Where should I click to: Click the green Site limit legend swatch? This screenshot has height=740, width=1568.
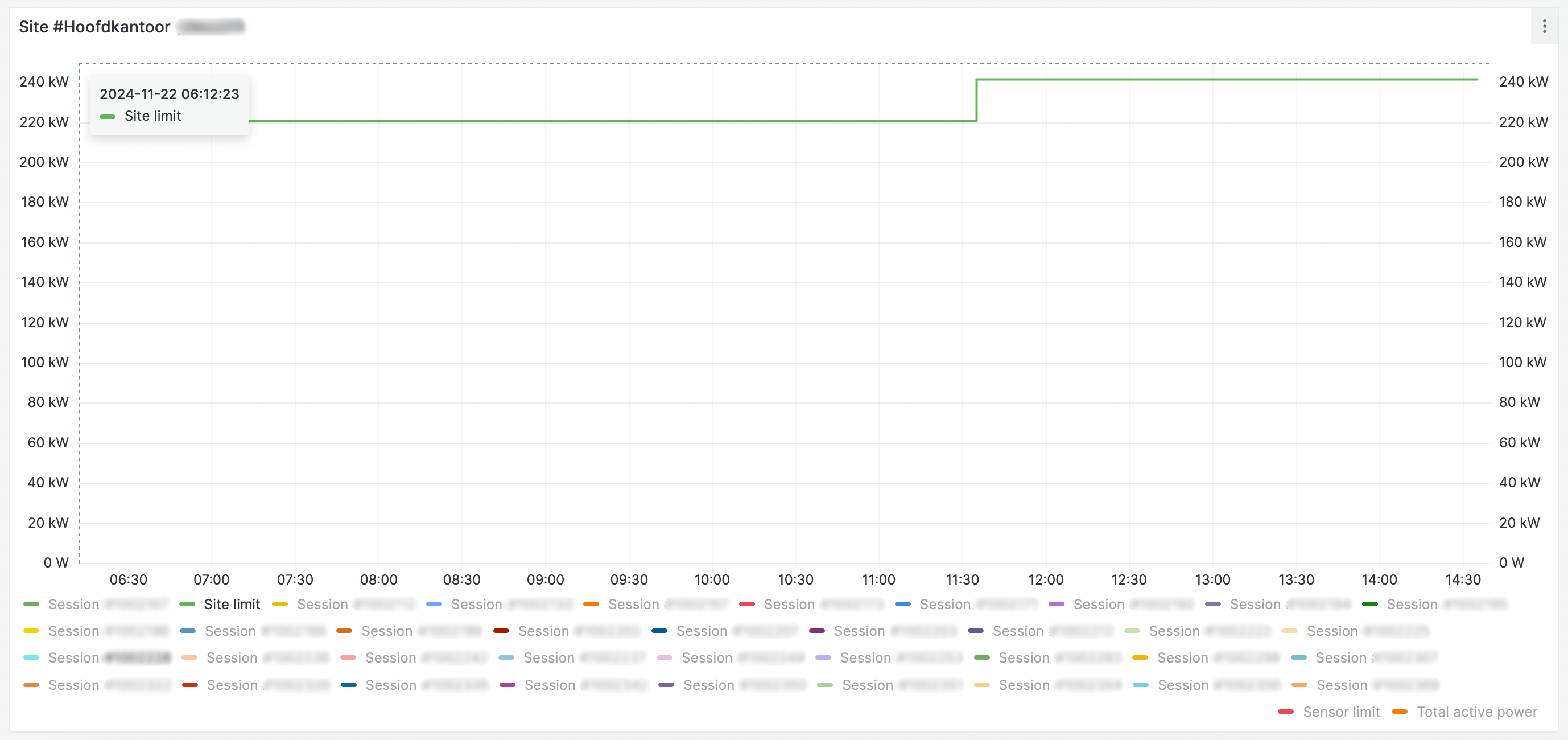(187, 604)
